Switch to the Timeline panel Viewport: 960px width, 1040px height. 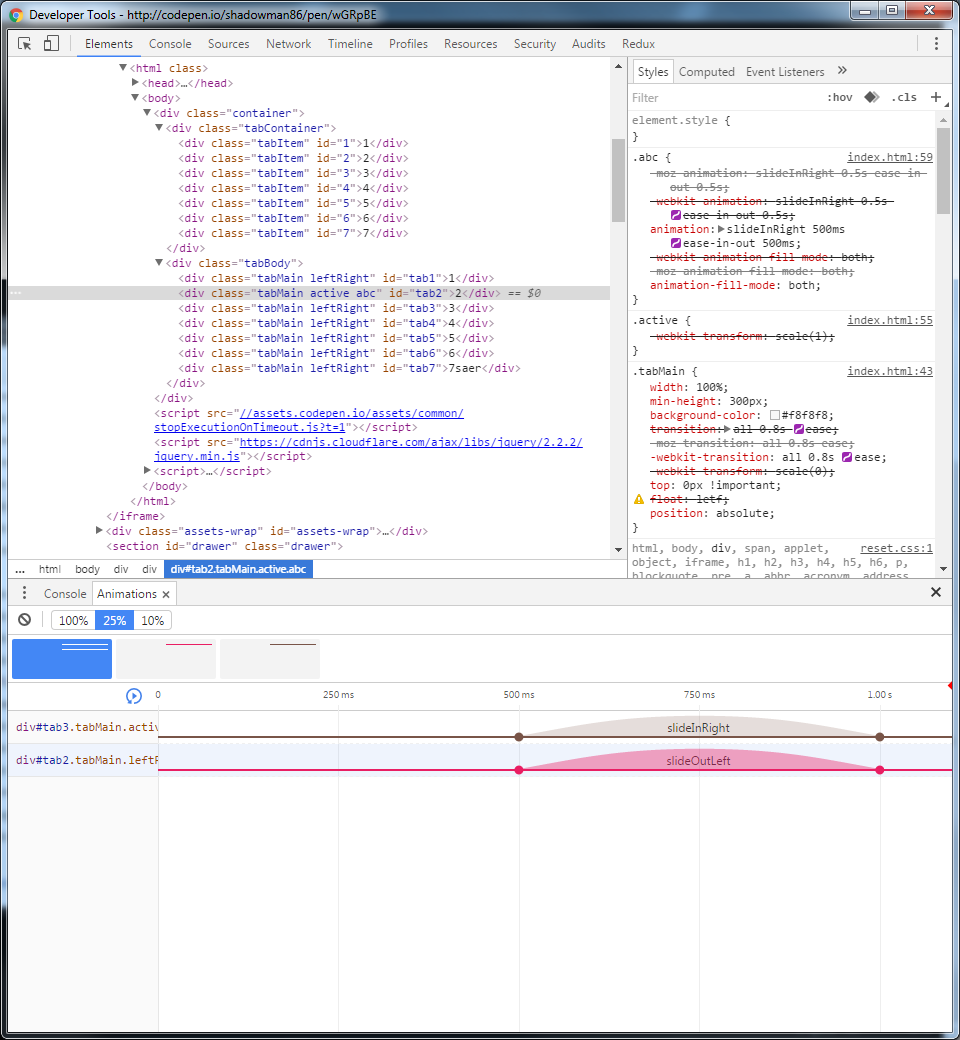pyautogui.click(x=350, y=44)
